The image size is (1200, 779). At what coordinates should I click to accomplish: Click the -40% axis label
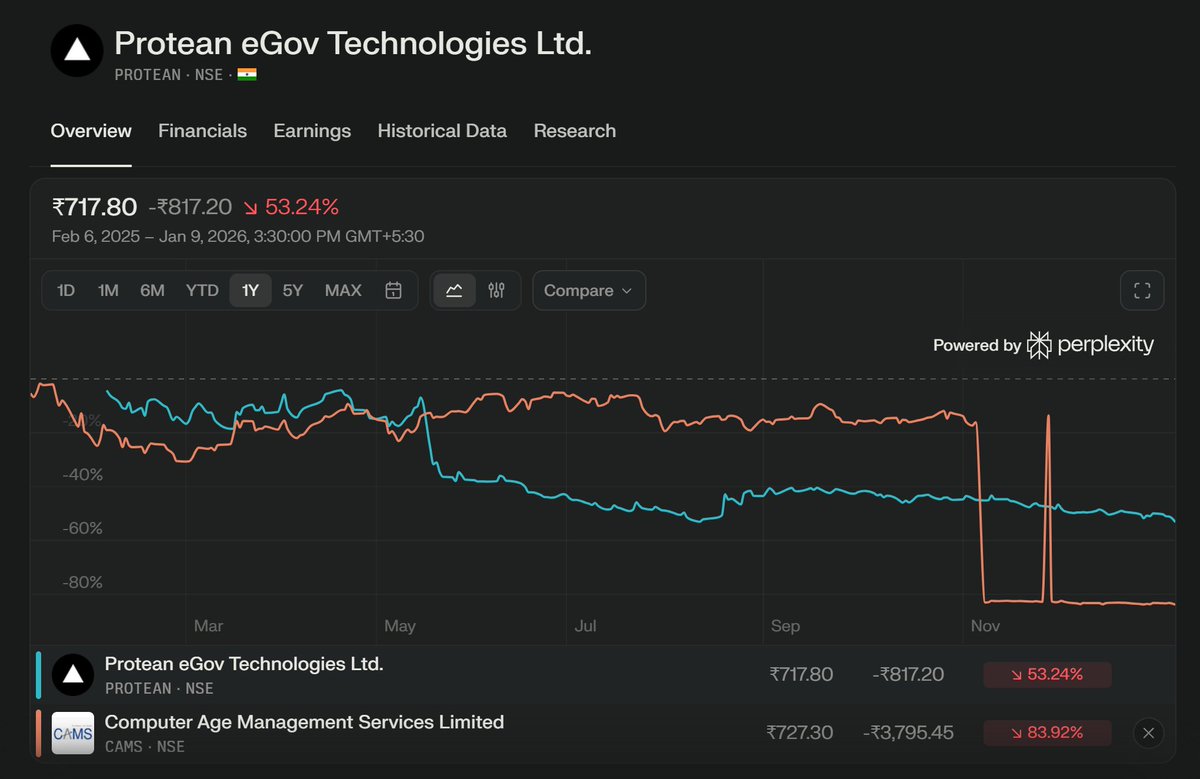point(82,474)
